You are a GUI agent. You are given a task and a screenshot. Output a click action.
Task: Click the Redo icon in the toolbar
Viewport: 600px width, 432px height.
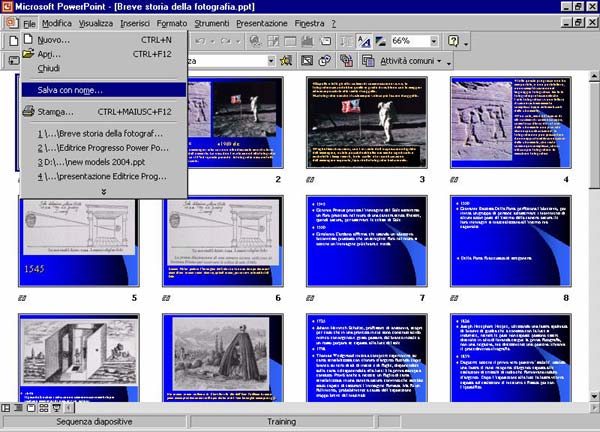[x=225, y=41]
